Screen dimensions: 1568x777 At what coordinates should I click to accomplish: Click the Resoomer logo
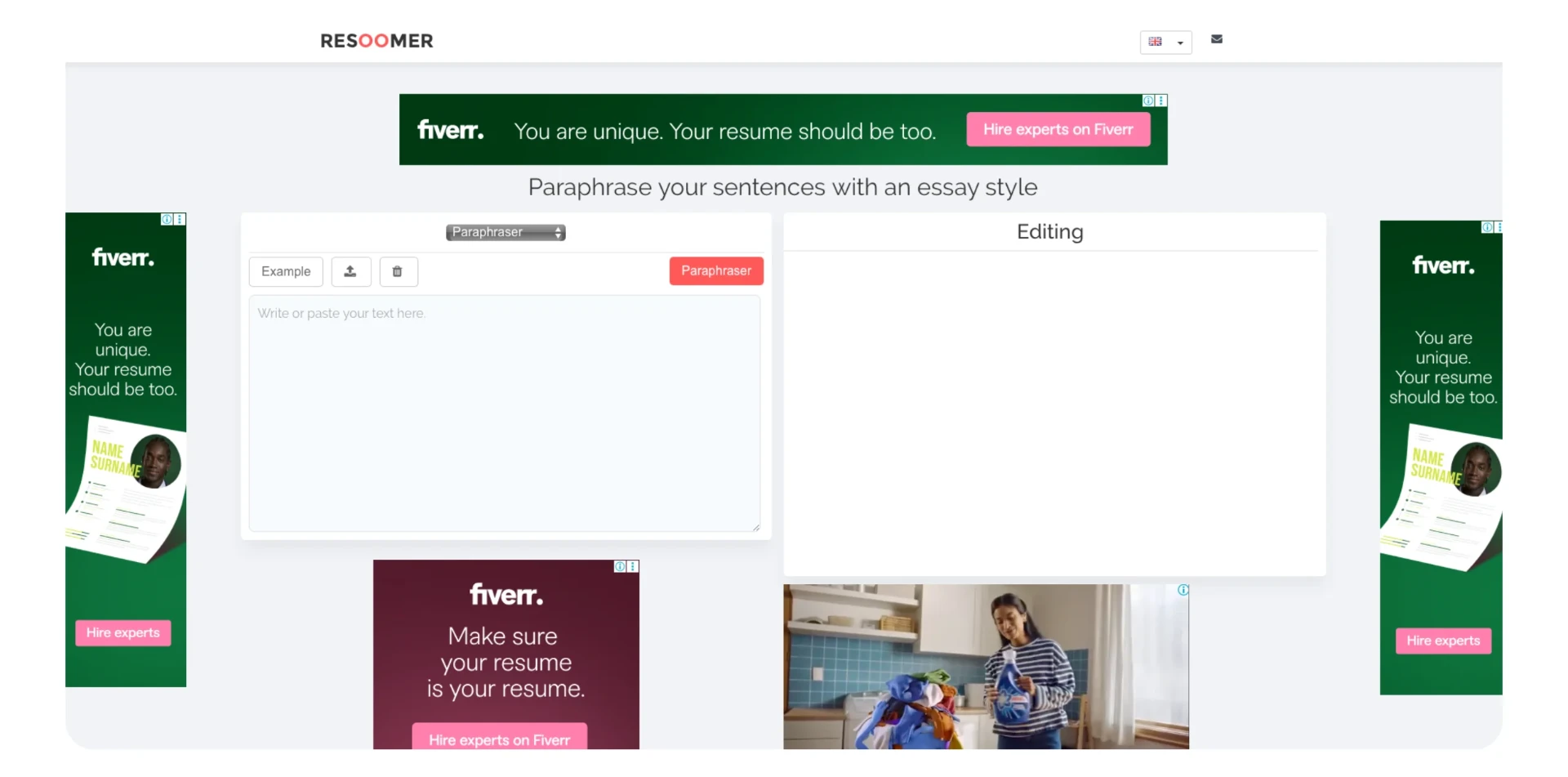click(x=376, y=41)
